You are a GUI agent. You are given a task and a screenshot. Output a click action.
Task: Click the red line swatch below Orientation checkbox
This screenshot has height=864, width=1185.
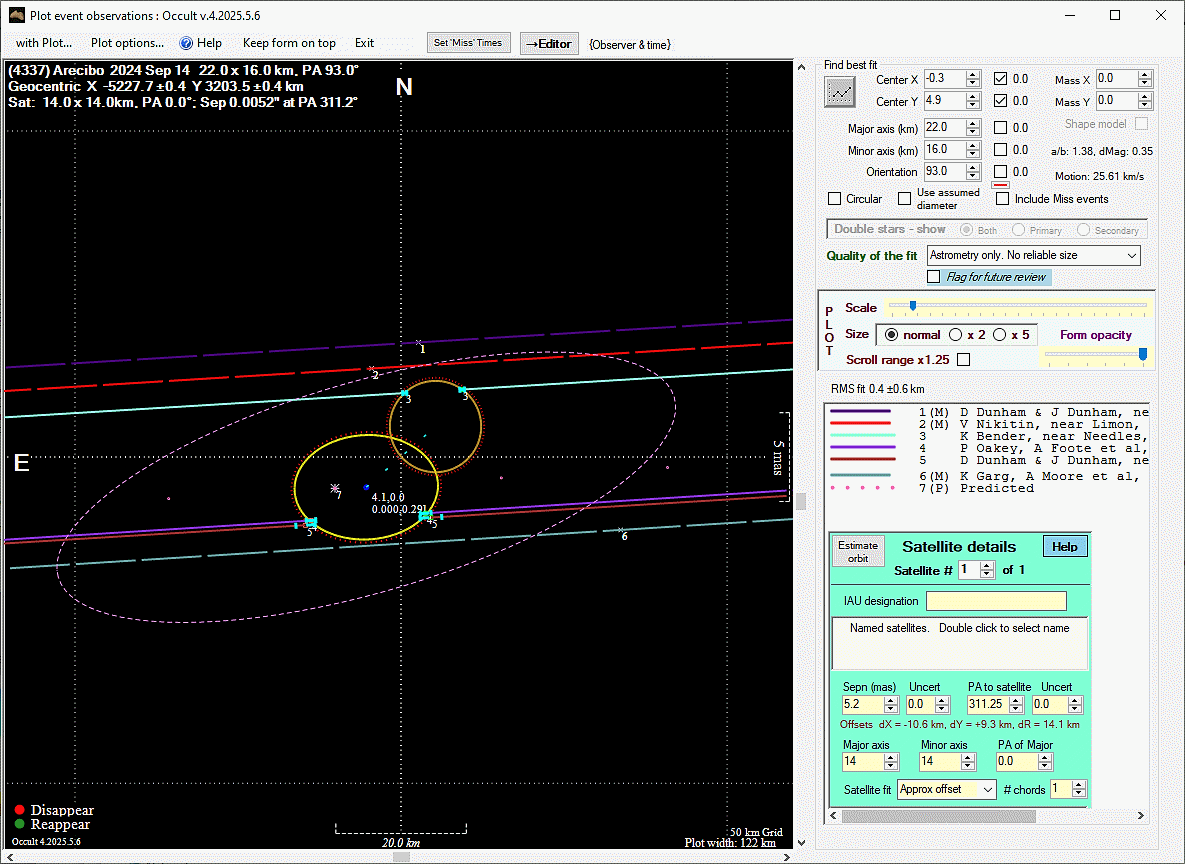point(1001,185)
